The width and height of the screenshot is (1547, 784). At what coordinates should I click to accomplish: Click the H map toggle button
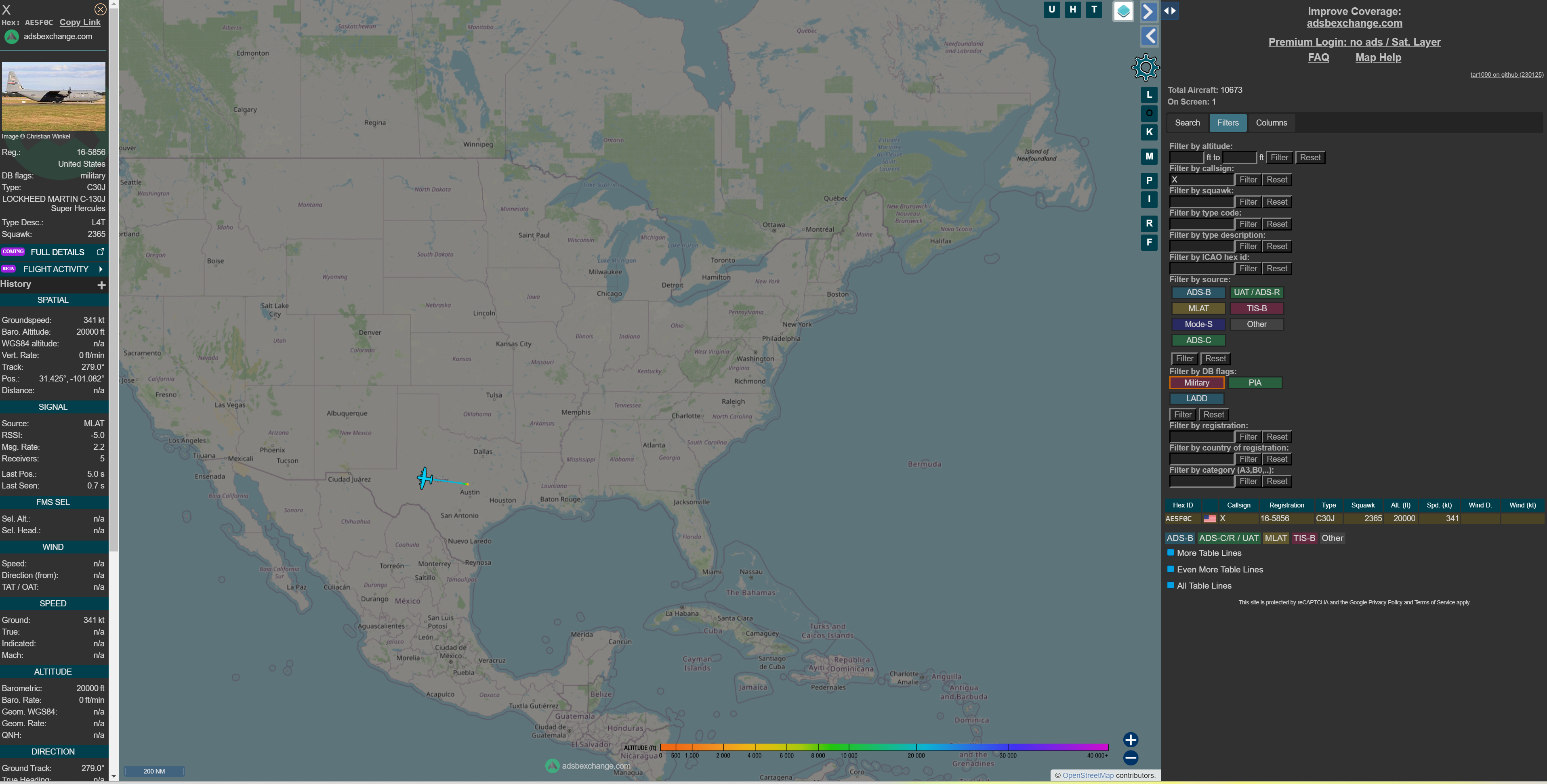click(x=1072, y=10)
